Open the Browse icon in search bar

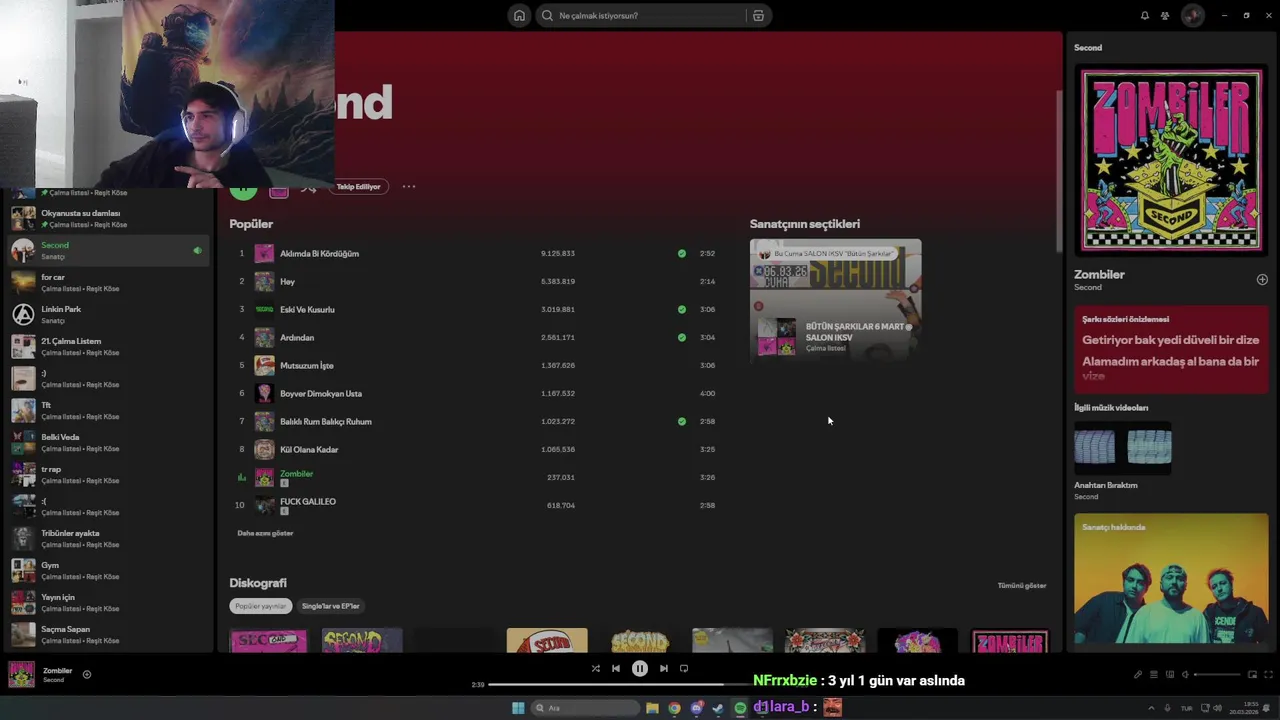click(758, 15)
